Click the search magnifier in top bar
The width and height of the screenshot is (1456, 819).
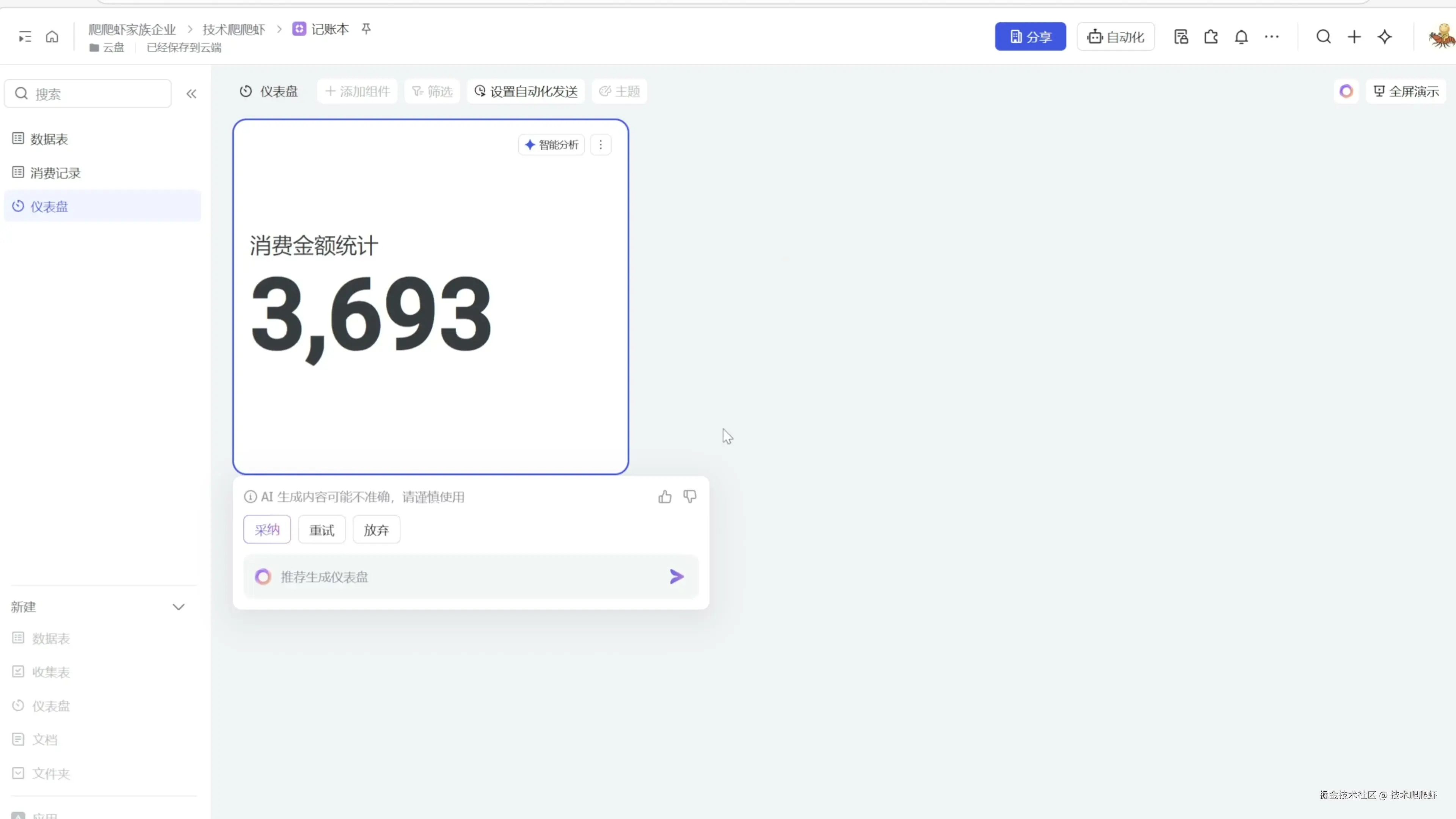pyautogui.click(x=1323, y=37)
